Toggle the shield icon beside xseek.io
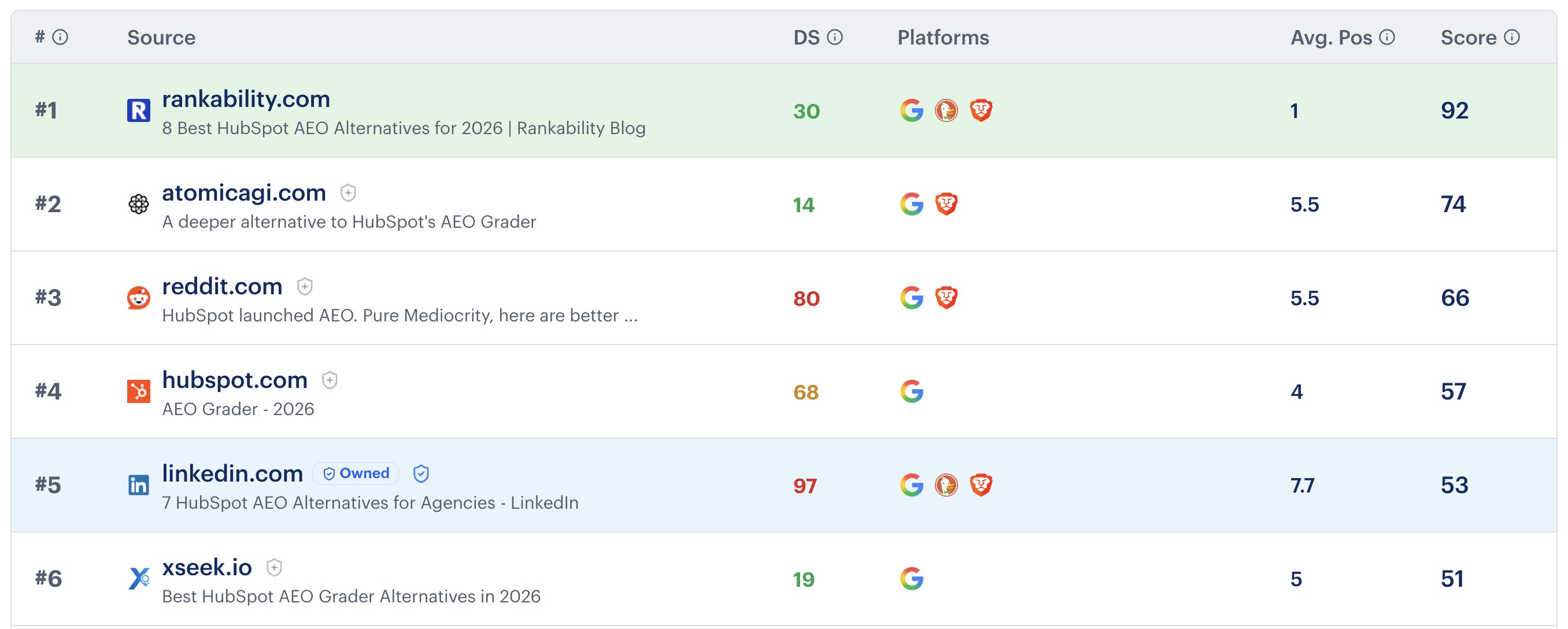 [x=274, y=568]
